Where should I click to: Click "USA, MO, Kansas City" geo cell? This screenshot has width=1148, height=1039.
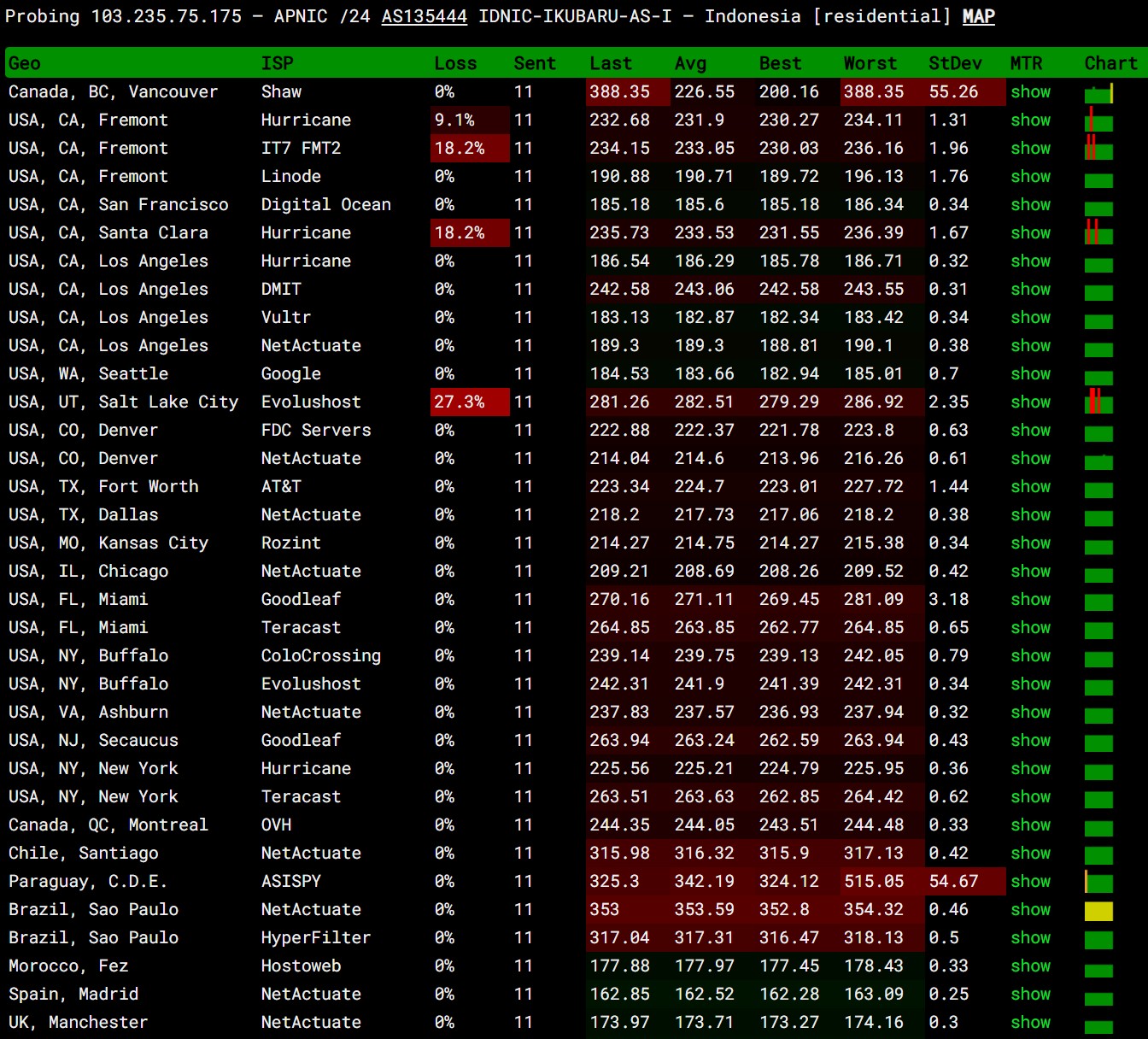[x=108, y=543]
